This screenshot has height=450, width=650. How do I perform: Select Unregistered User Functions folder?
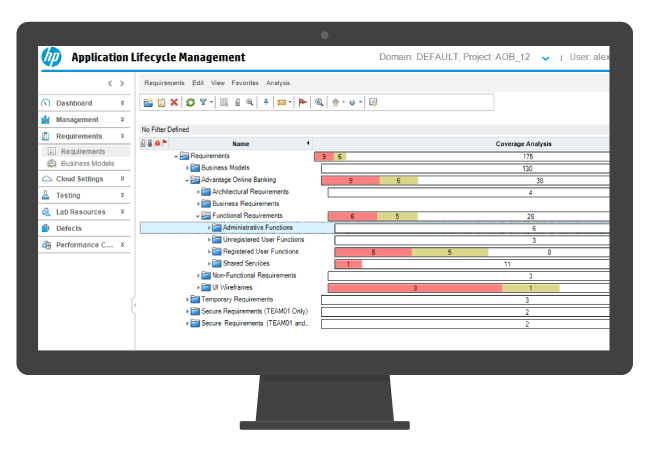263,240
